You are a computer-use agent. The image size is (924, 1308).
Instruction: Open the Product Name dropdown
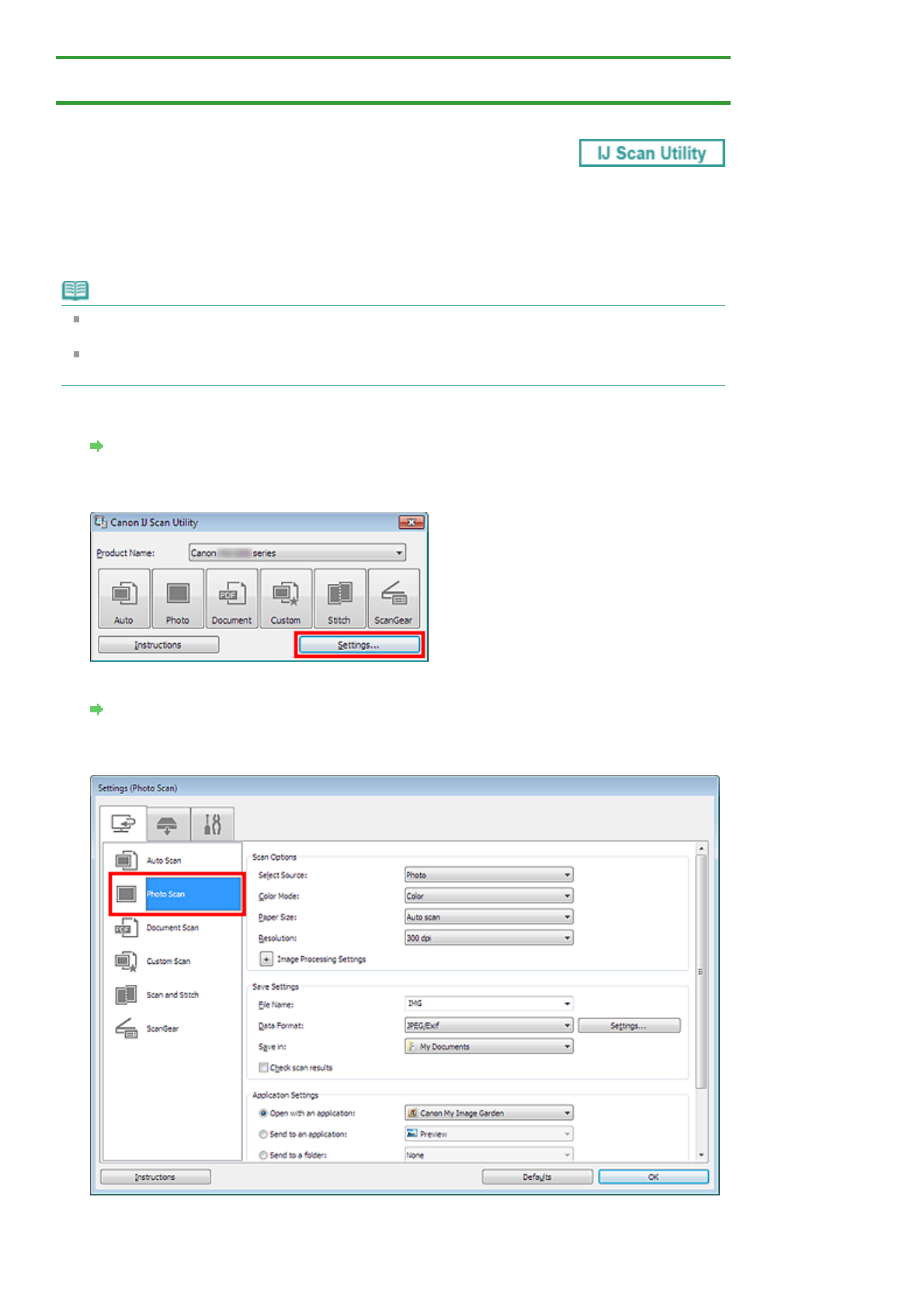pyautogui.click(x=298, y=553)
